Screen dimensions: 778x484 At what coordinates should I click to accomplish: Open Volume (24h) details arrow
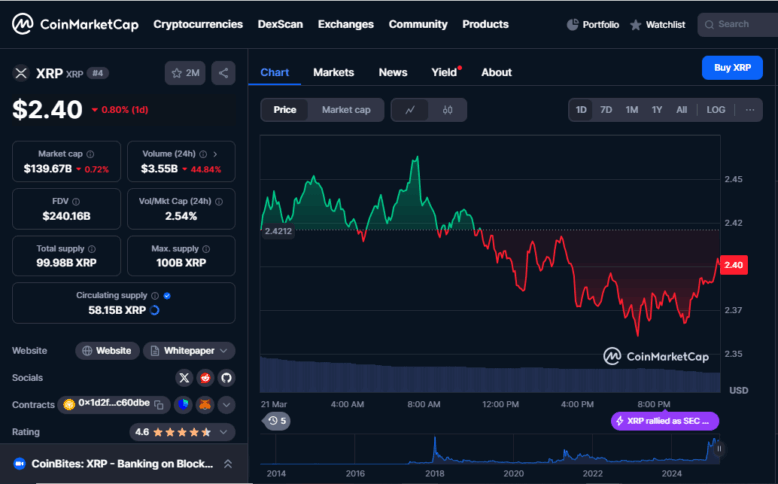215,154
